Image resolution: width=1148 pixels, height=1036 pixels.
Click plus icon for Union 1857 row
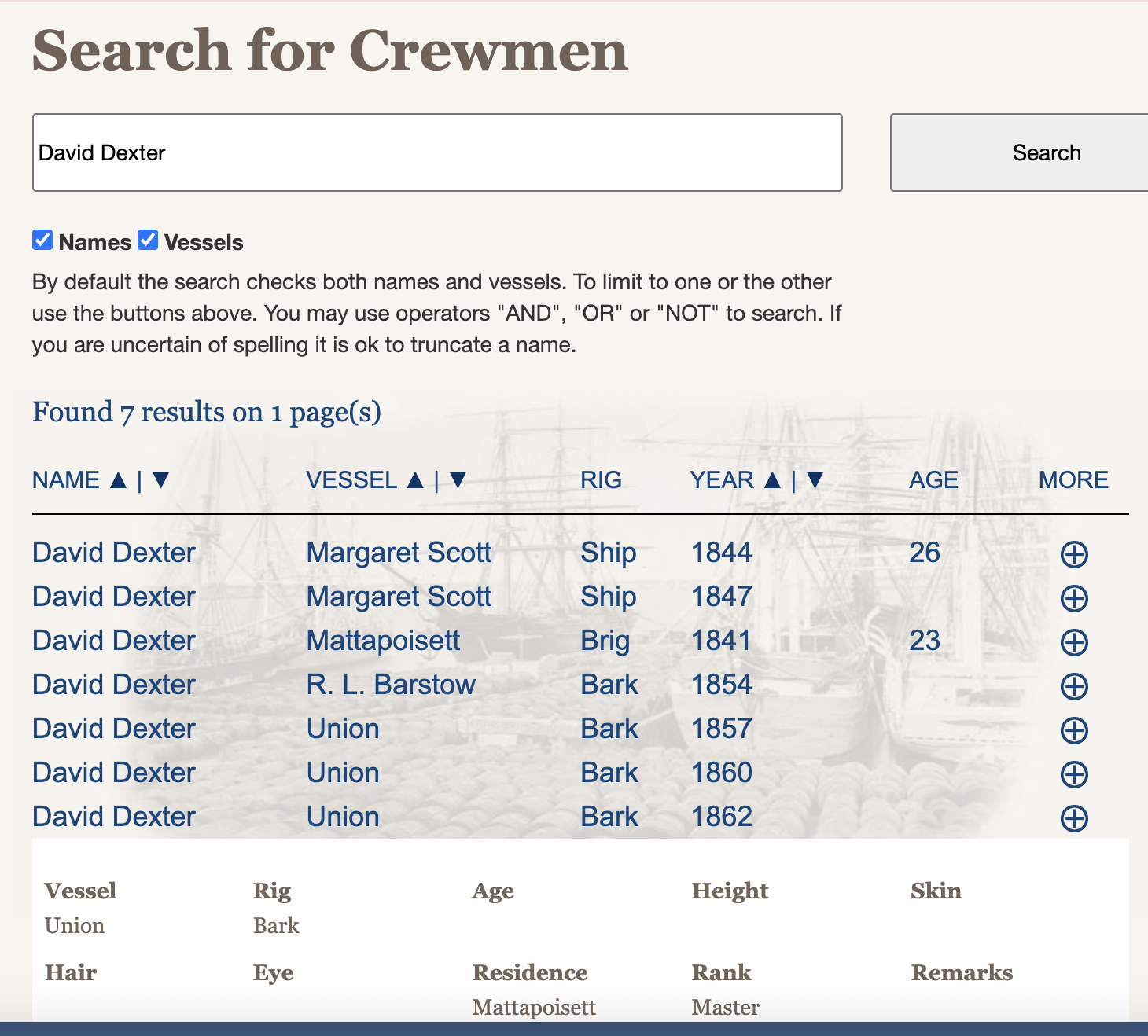point(1074,730)
